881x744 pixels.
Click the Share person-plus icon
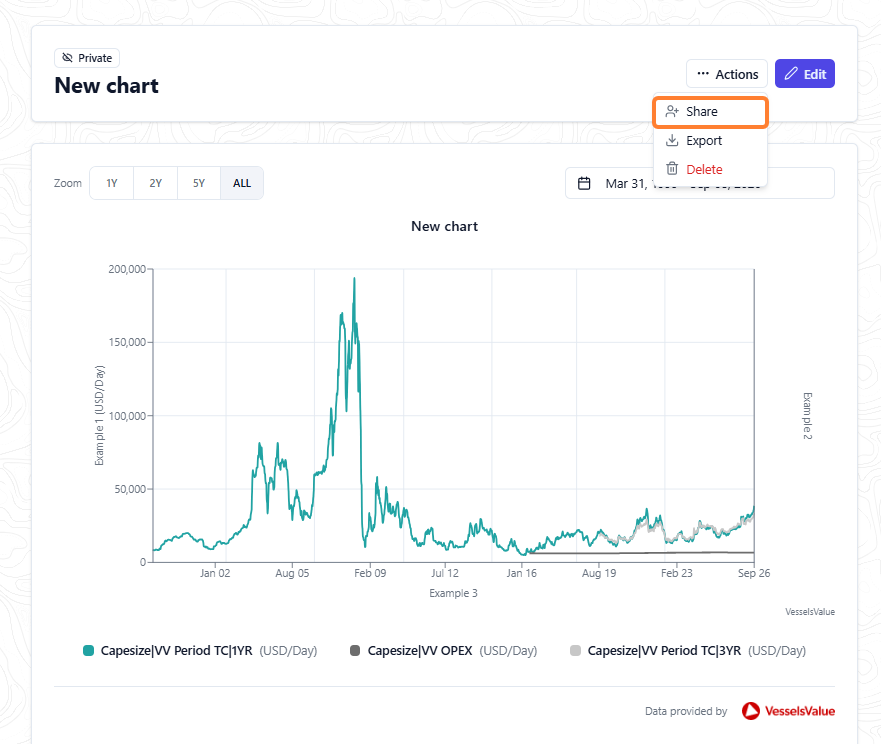click(672, 111)
